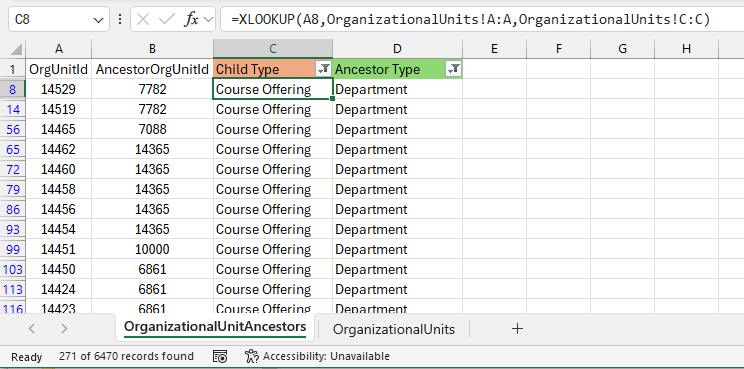The image size is (744, 369).
Task: Click the name box options dots handle
Action: point(120,19)
